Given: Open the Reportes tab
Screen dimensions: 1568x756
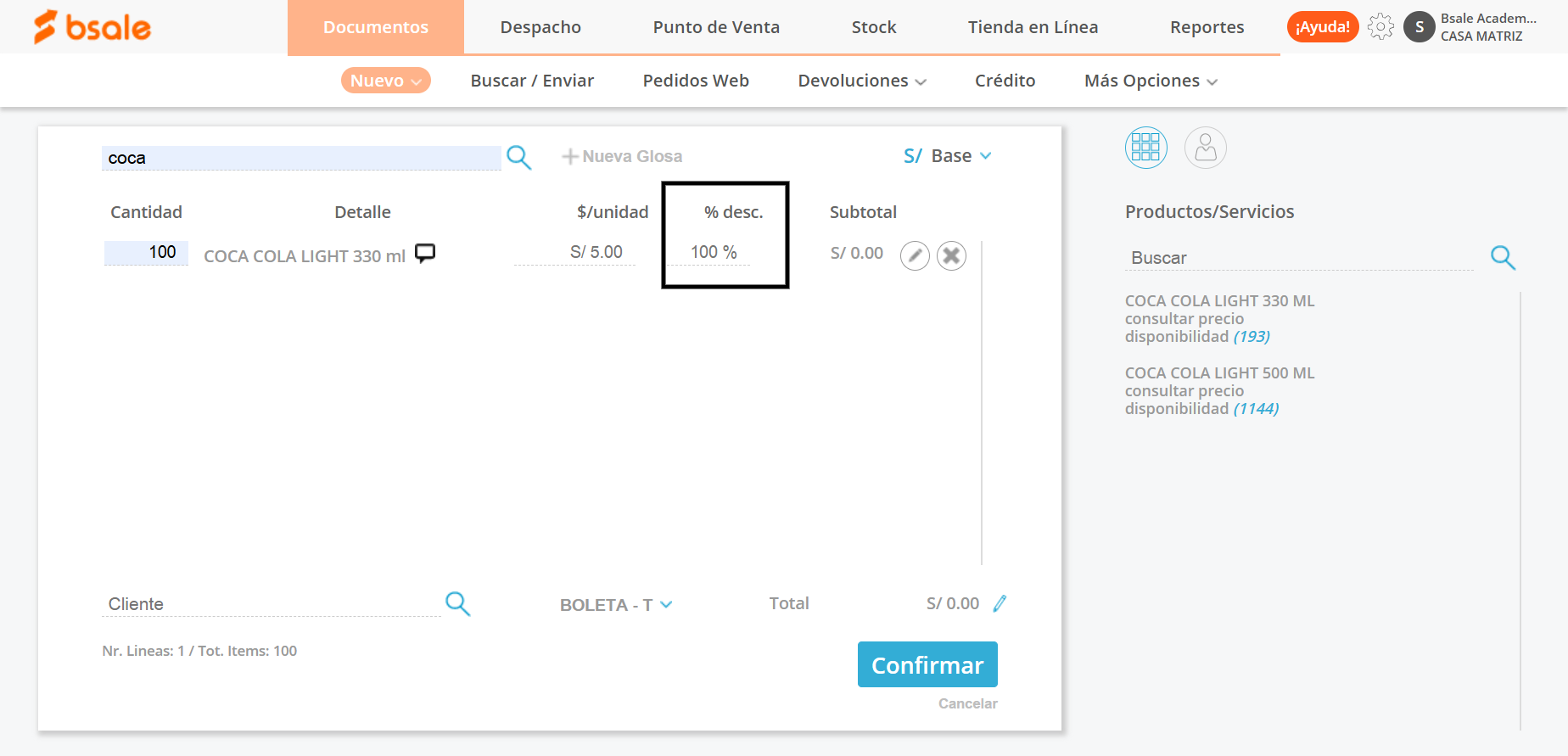Looking at the screenshot, I should point(1207,27).
